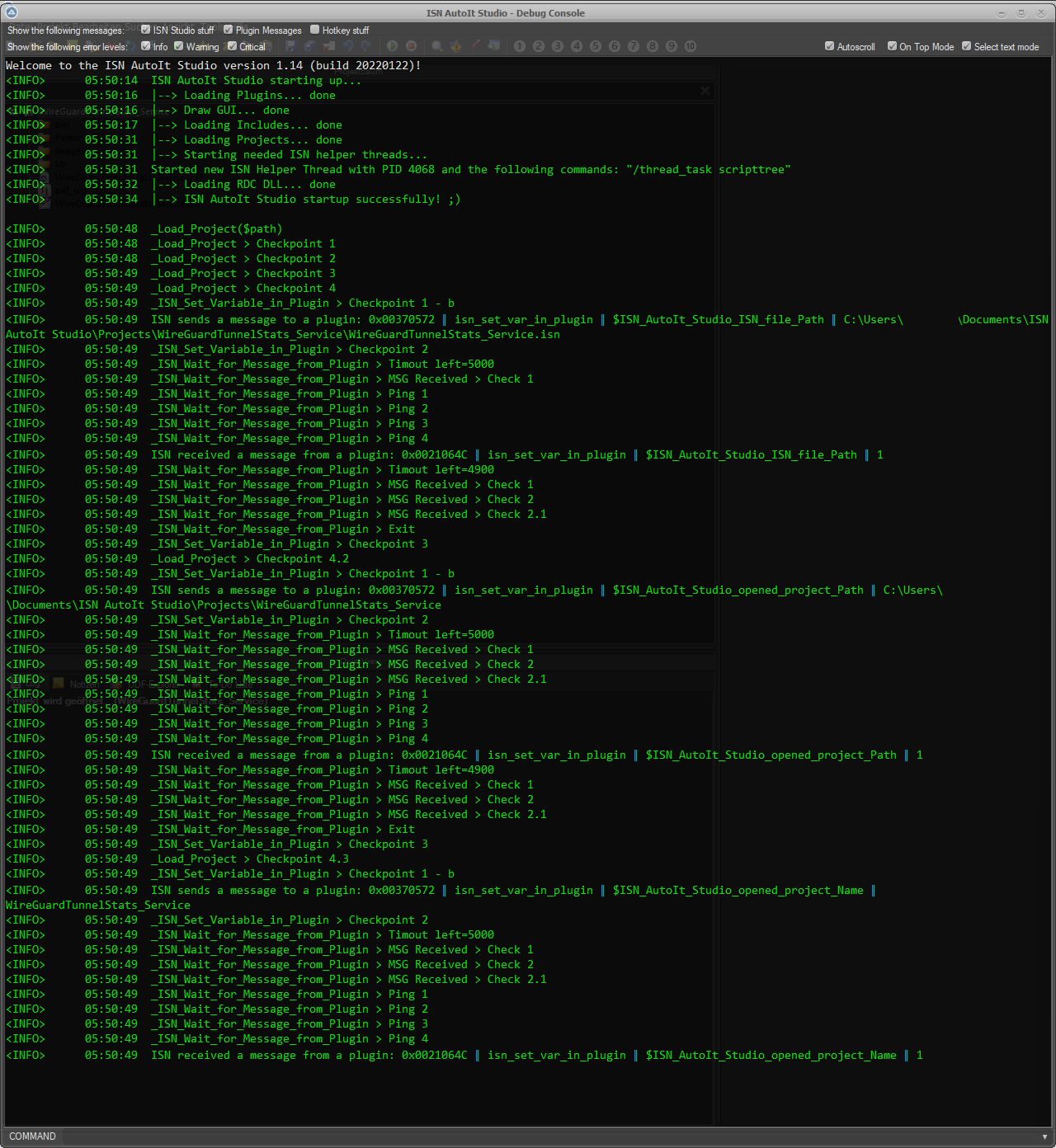The image size is (1056, 1148).
Task: Click the '05:50:17' timestamp
Action: [x=111, y=125]
